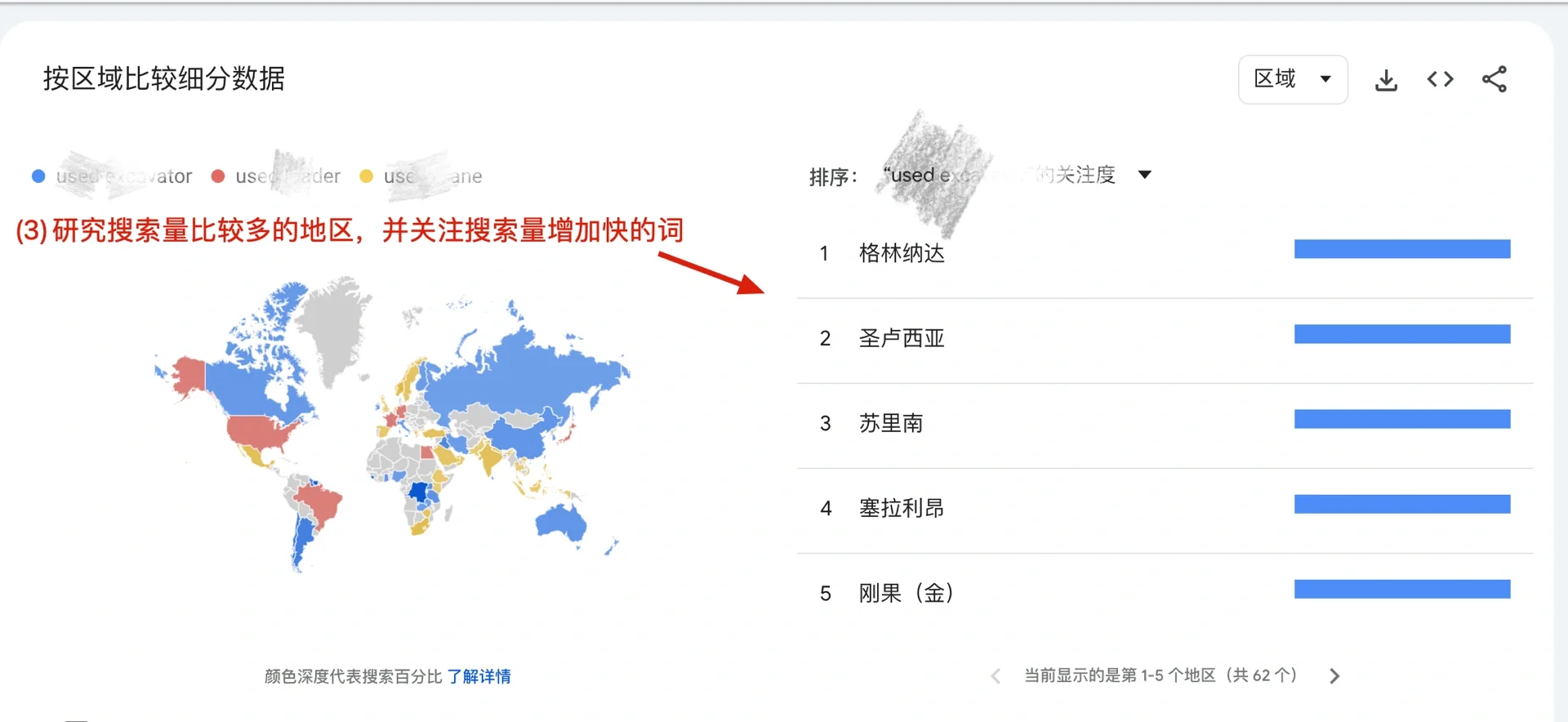Click the United States on the map
The height and width of the screenshot is (722, 1568).
pos(257,433)
